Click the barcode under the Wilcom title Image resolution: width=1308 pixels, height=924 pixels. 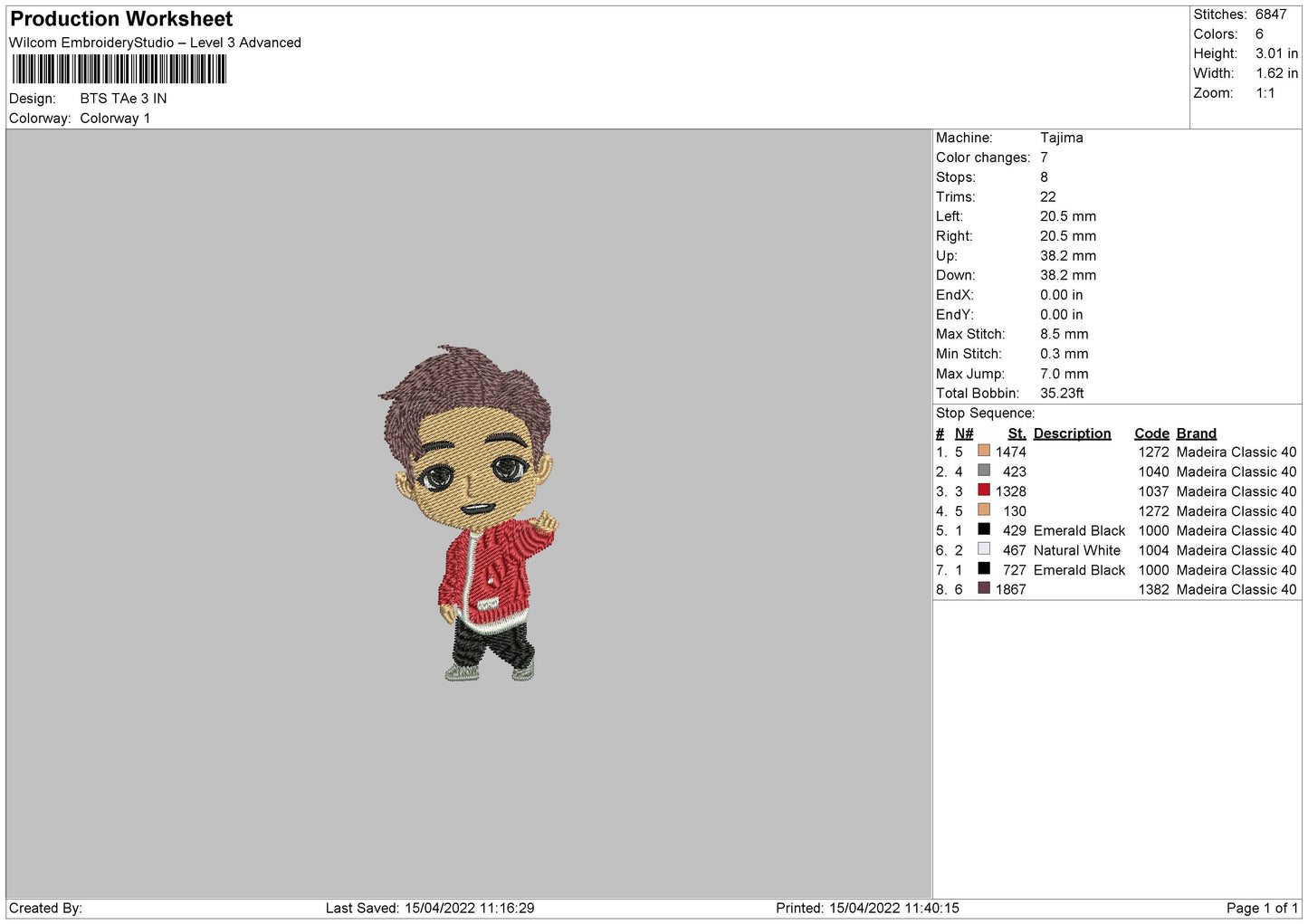click(x=119, y=70)
